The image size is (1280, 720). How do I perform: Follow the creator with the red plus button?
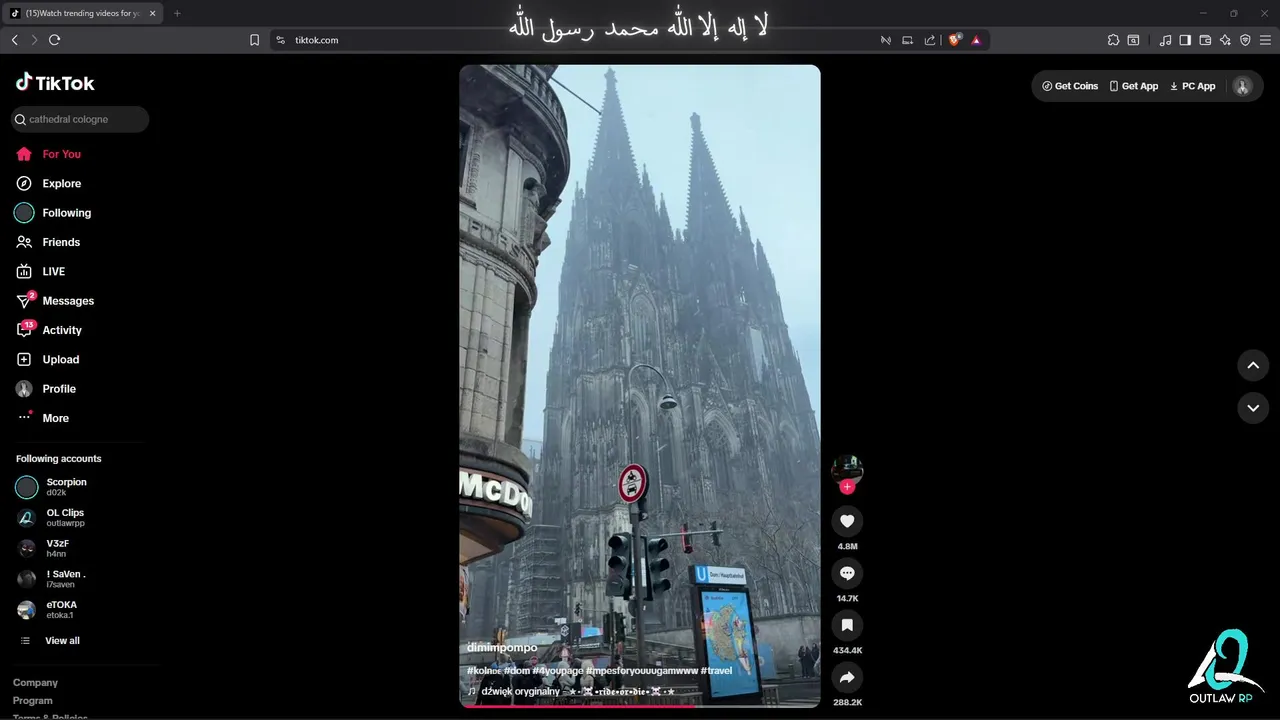pyautogui.click(x=847, y=487)
